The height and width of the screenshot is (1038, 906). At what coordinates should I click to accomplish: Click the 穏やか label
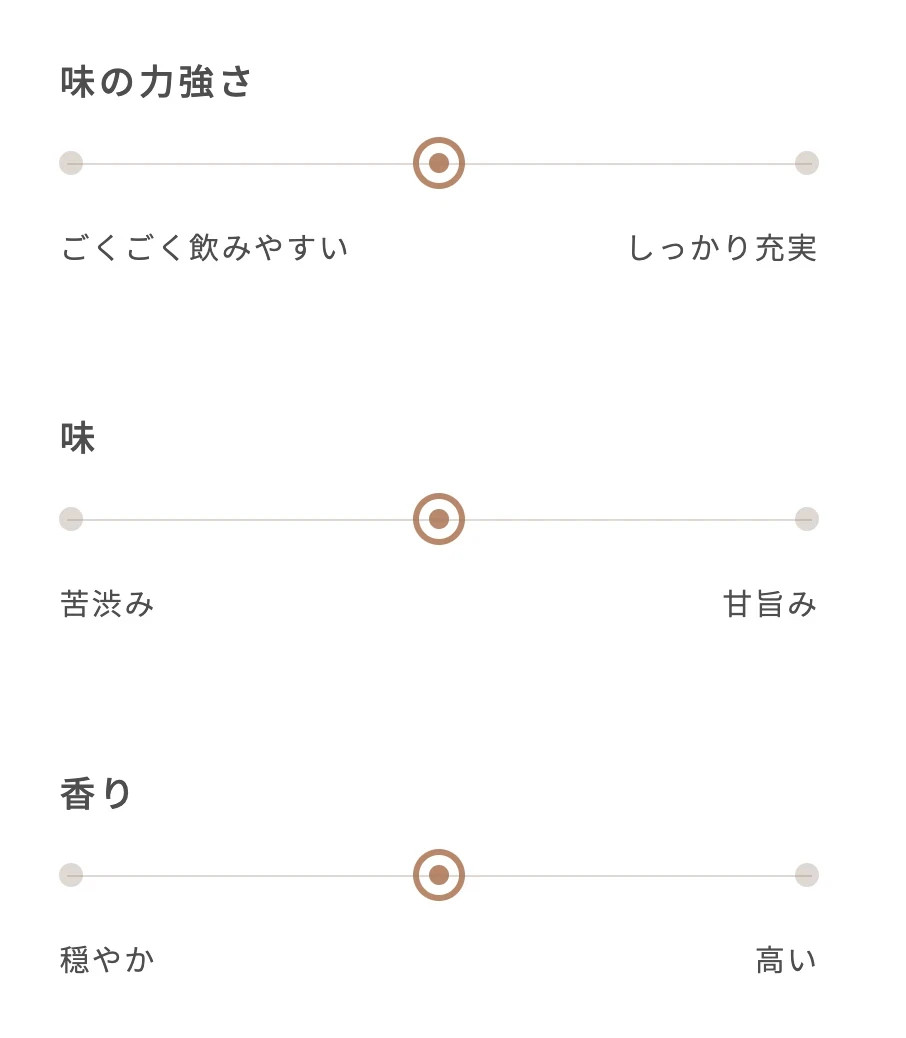point(107,960)
